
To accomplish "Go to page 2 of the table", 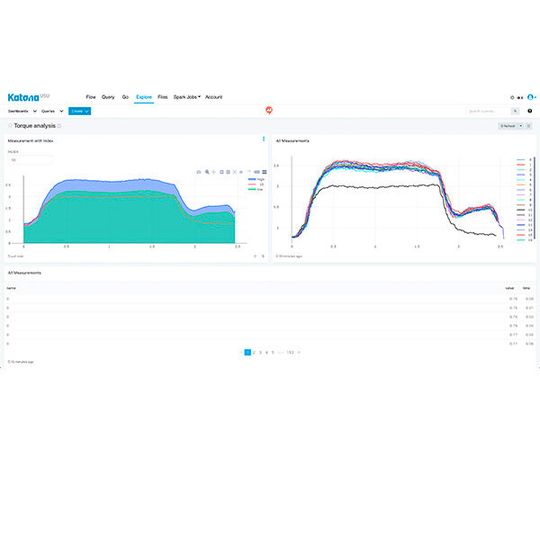I will (254, 352).
